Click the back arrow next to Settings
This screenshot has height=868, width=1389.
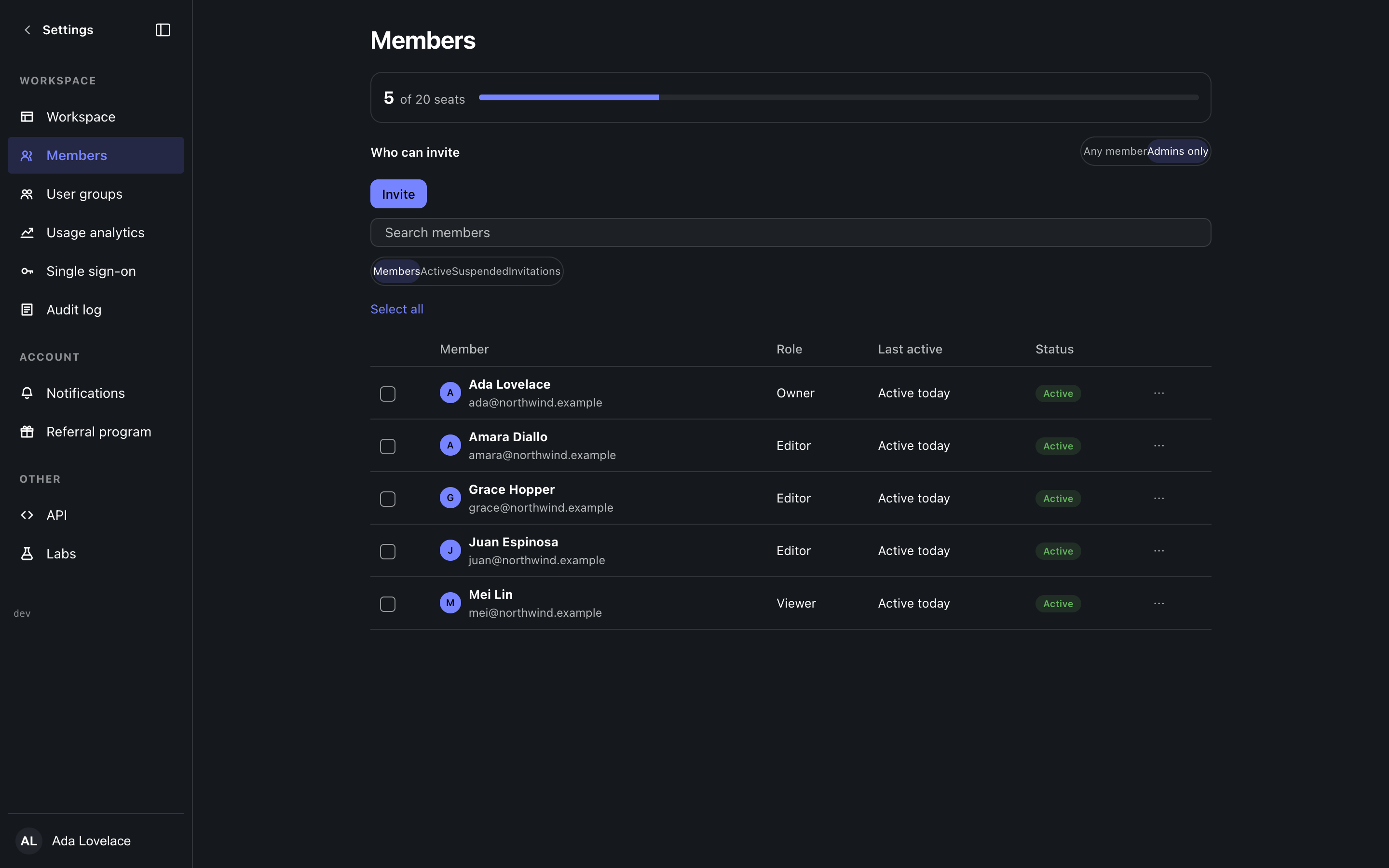pyautogui.click(x=27, y=30)
